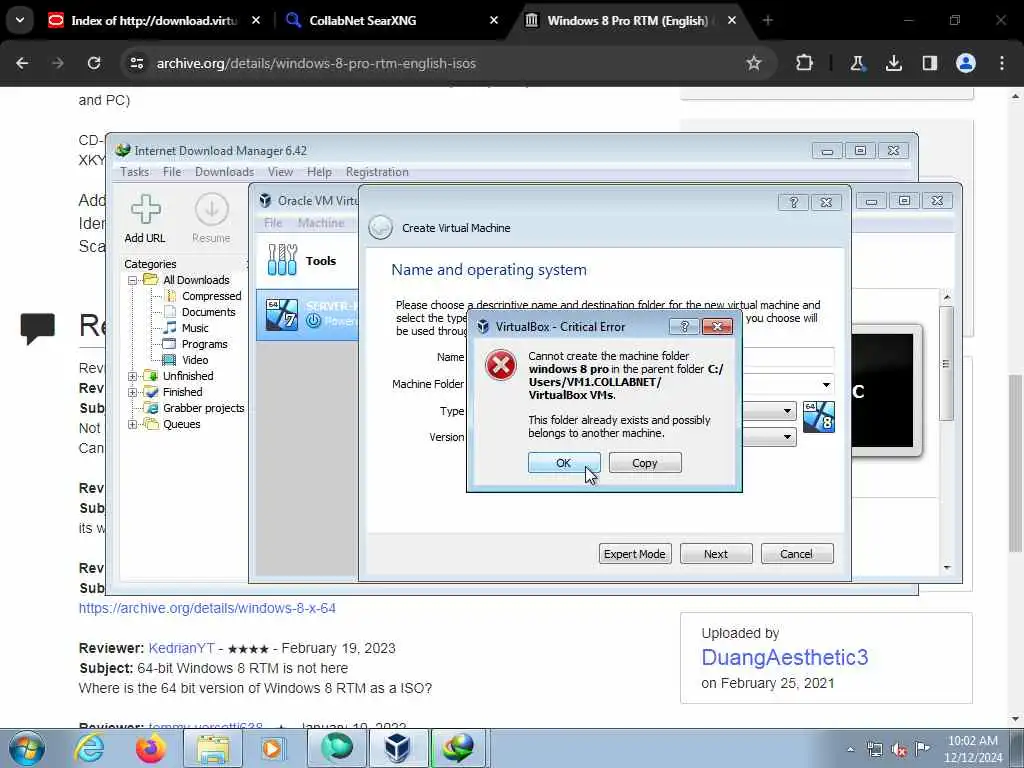
Task: Open Chrome Labs flask icon
Action: [x=857, y=63]
